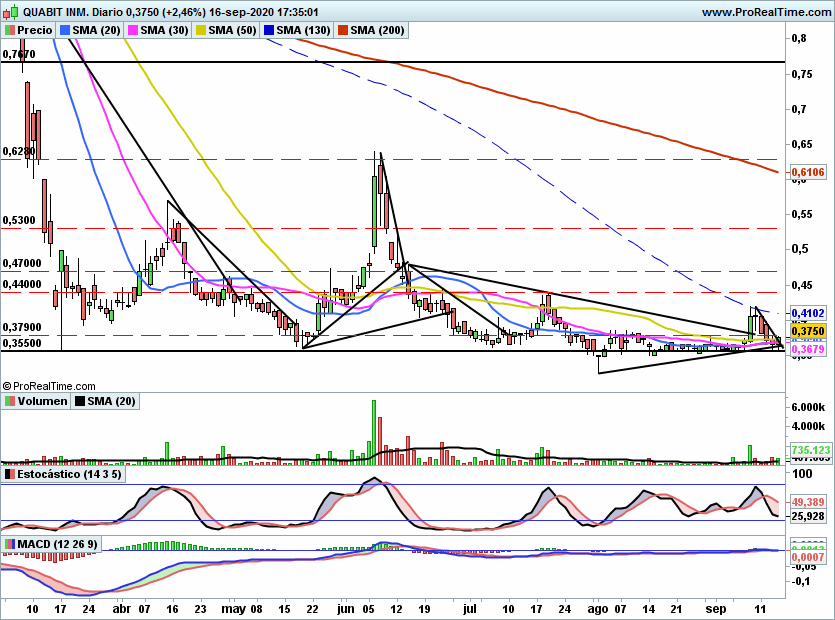835x620 pixels.
Task: Click the 14 date marker on time axis
Action: 648,609
